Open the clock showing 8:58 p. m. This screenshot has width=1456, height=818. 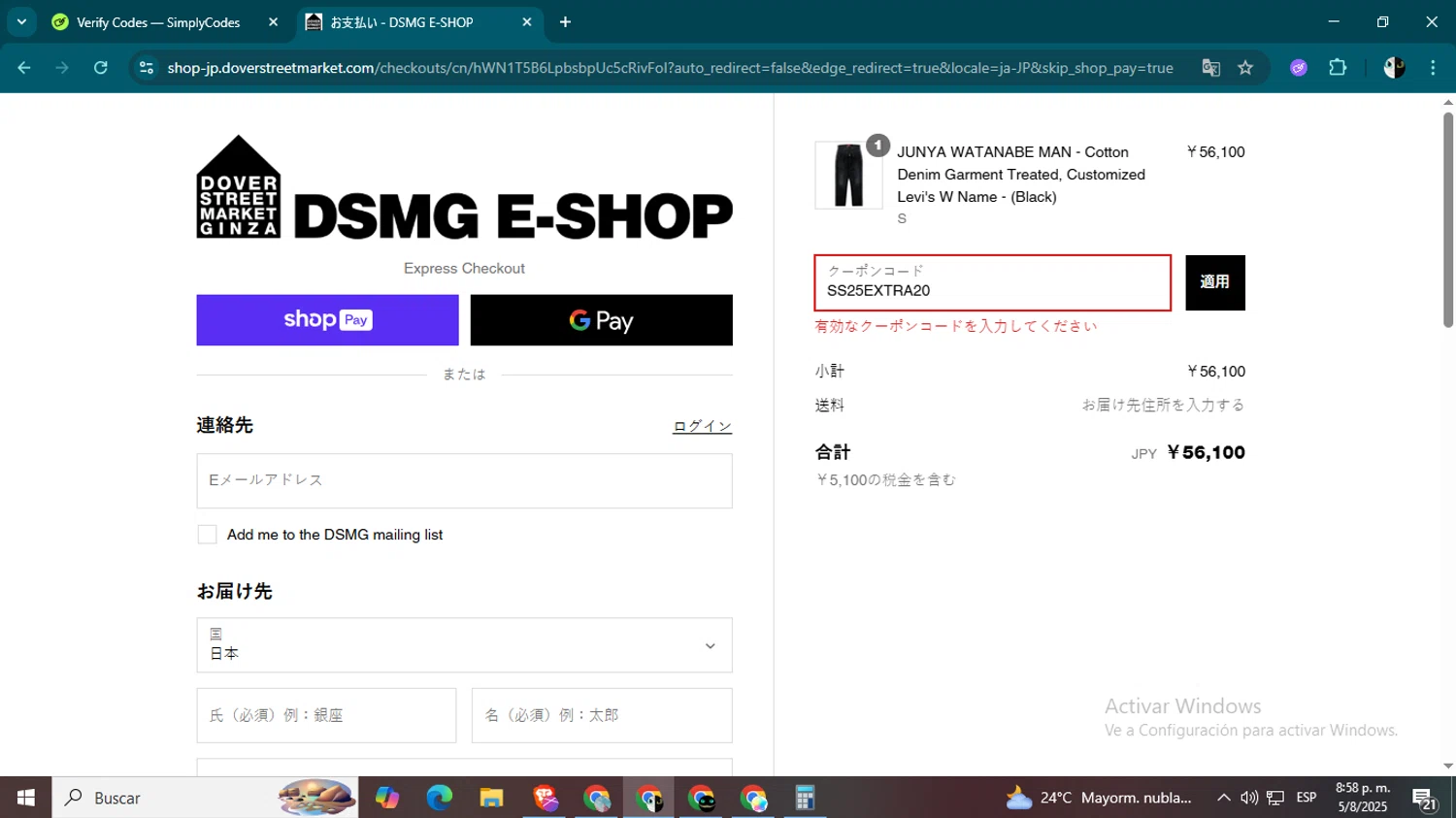click(1363, 798)
